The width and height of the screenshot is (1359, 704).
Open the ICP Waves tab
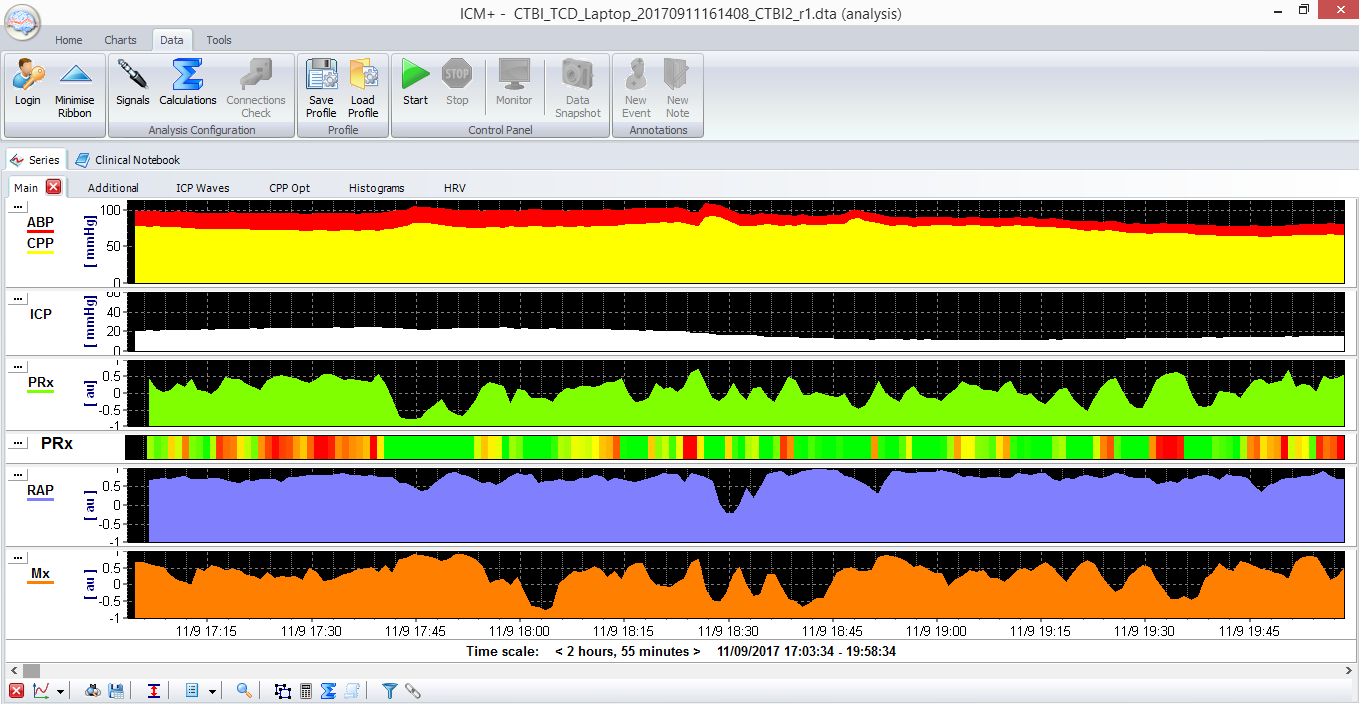click(202, 188)
